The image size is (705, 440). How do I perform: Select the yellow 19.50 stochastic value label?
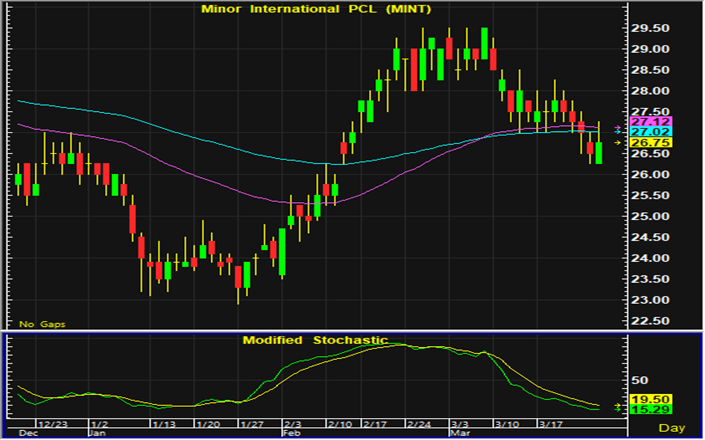[x=651, y=400]
